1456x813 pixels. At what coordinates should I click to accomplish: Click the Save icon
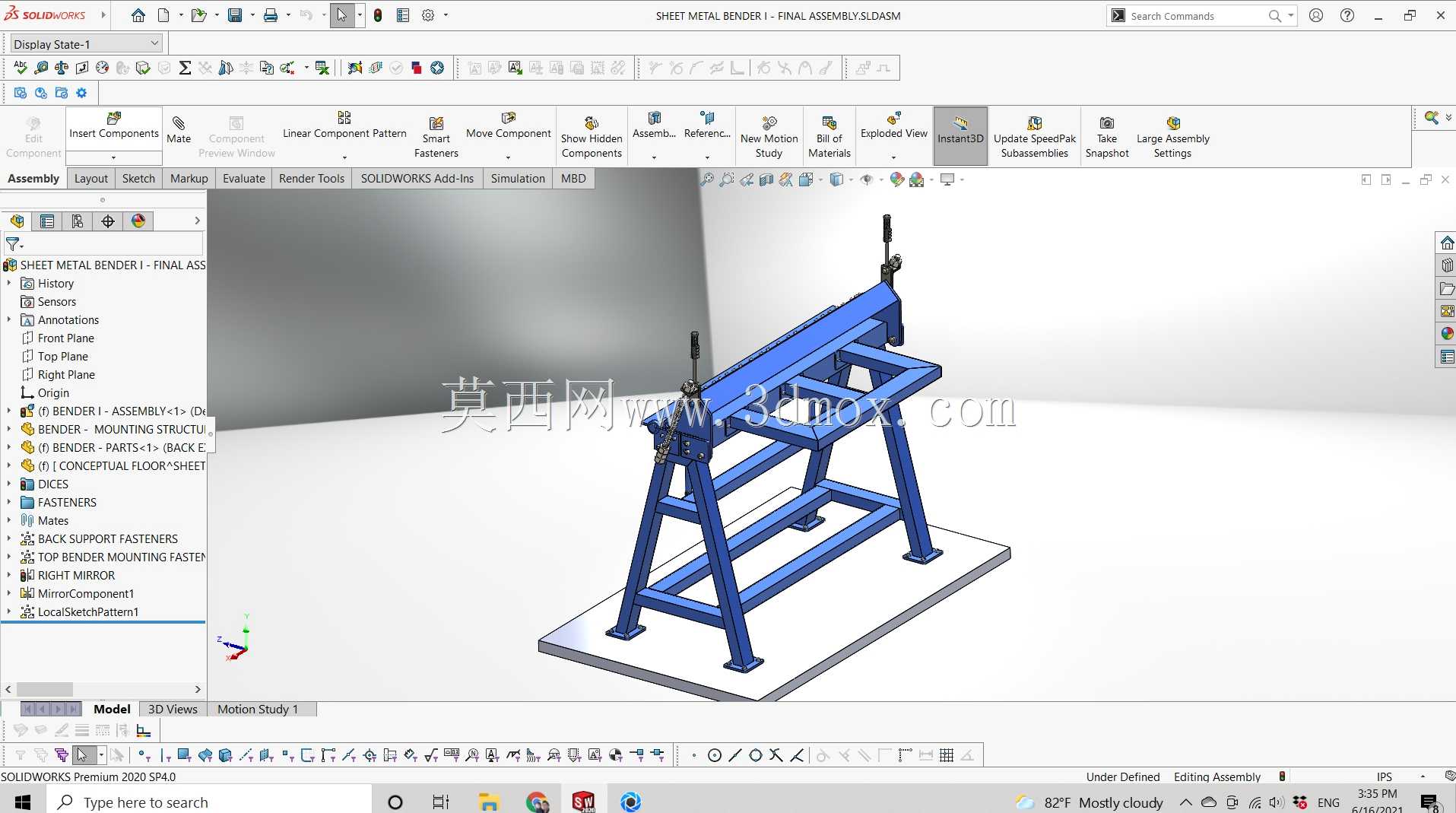[235, 15]
